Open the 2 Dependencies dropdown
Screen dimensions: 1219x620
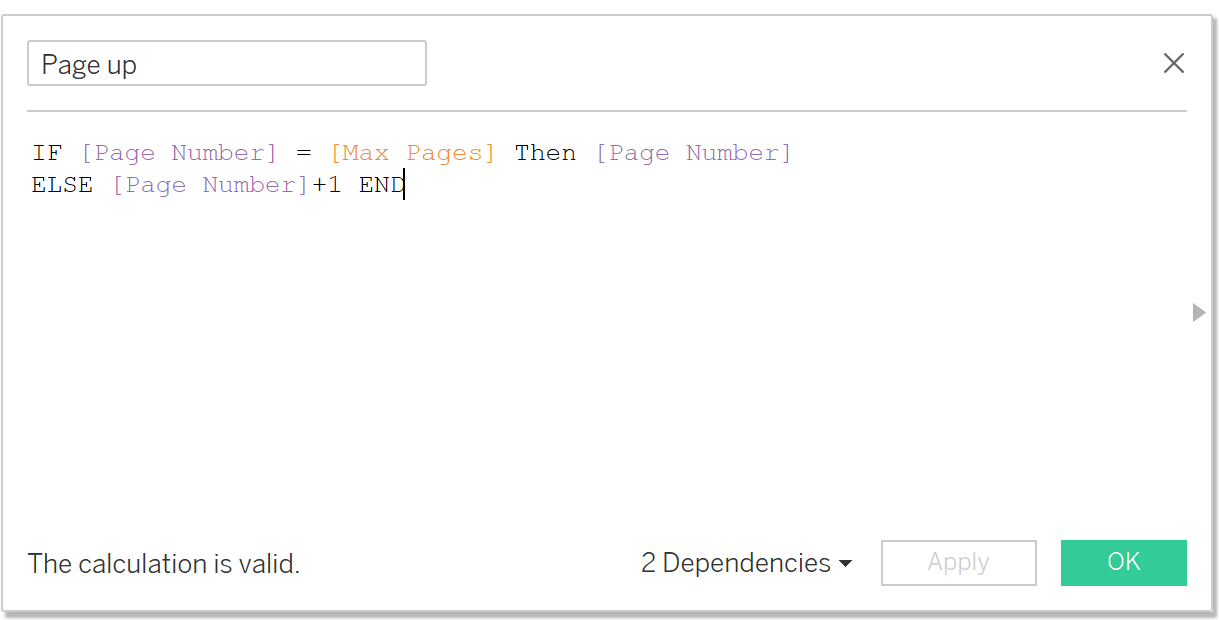coord(746,563)
